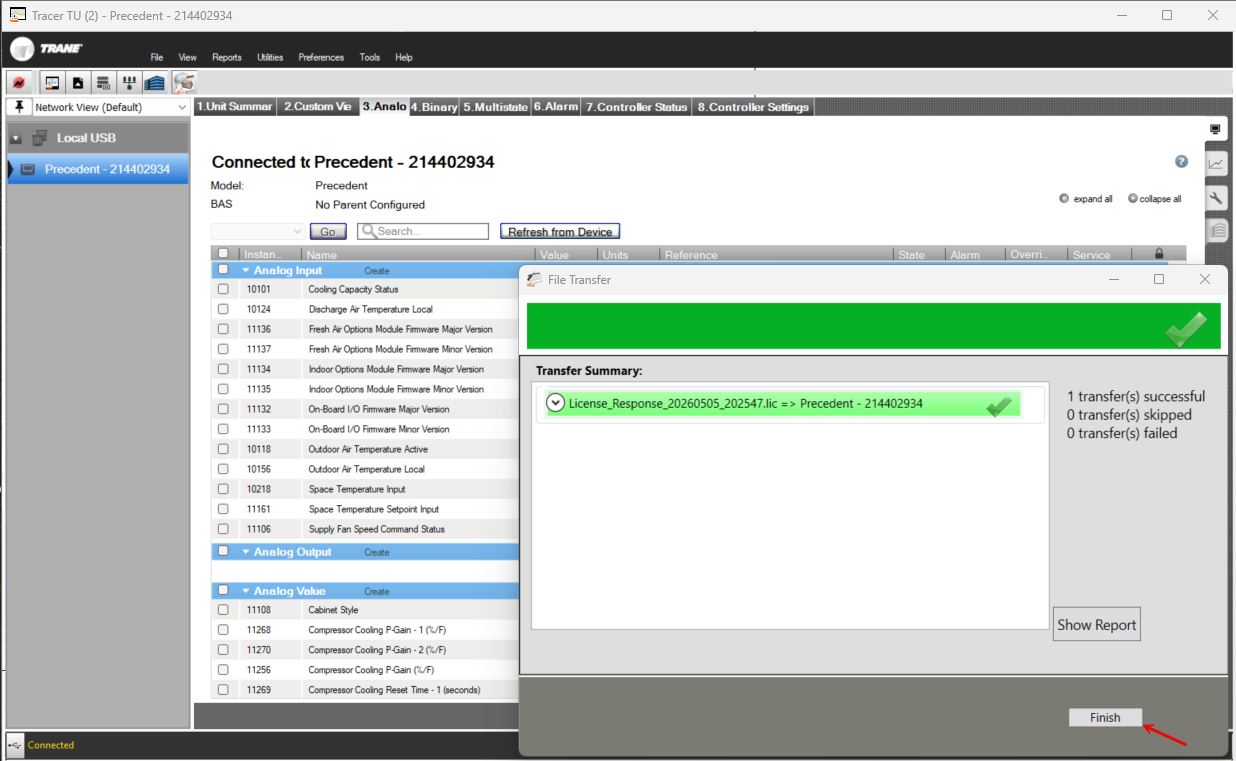Click the Precedent device monitor icon

pyautogui.click(x=28, y=169)
